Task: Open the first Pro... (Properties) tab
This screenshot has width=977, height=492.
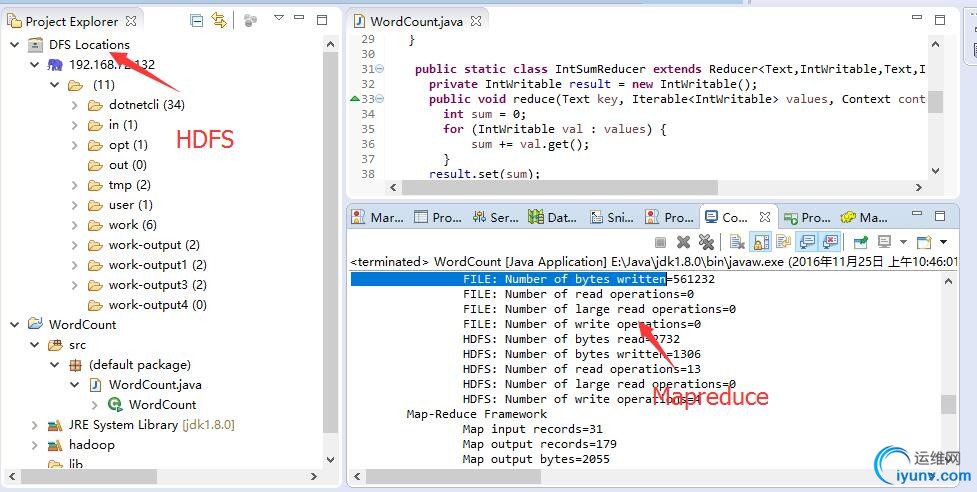Action: pyautogui.click(x=437, y=217)
